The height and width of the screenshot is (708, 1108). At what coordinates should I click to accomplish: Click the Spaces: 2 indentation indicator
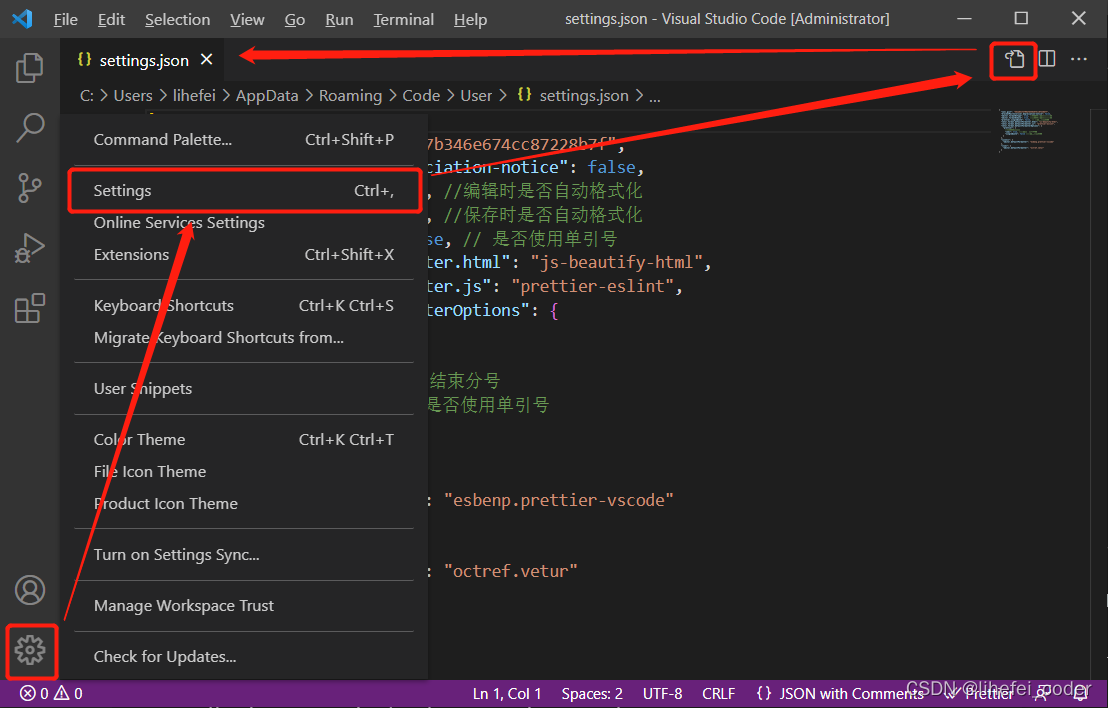592,694
